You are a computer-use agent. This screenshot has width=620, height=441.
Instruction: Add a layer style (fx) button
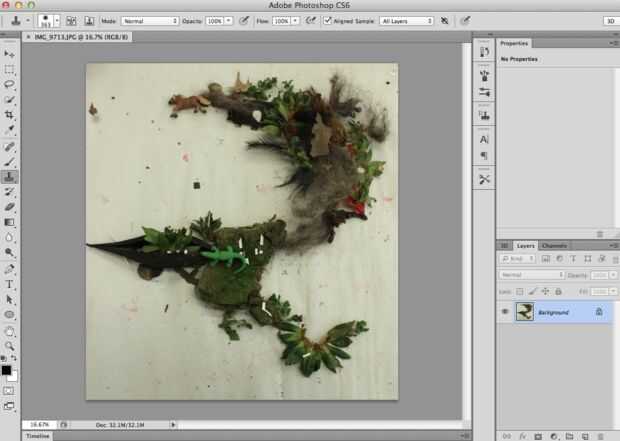[x=523, y=436]
